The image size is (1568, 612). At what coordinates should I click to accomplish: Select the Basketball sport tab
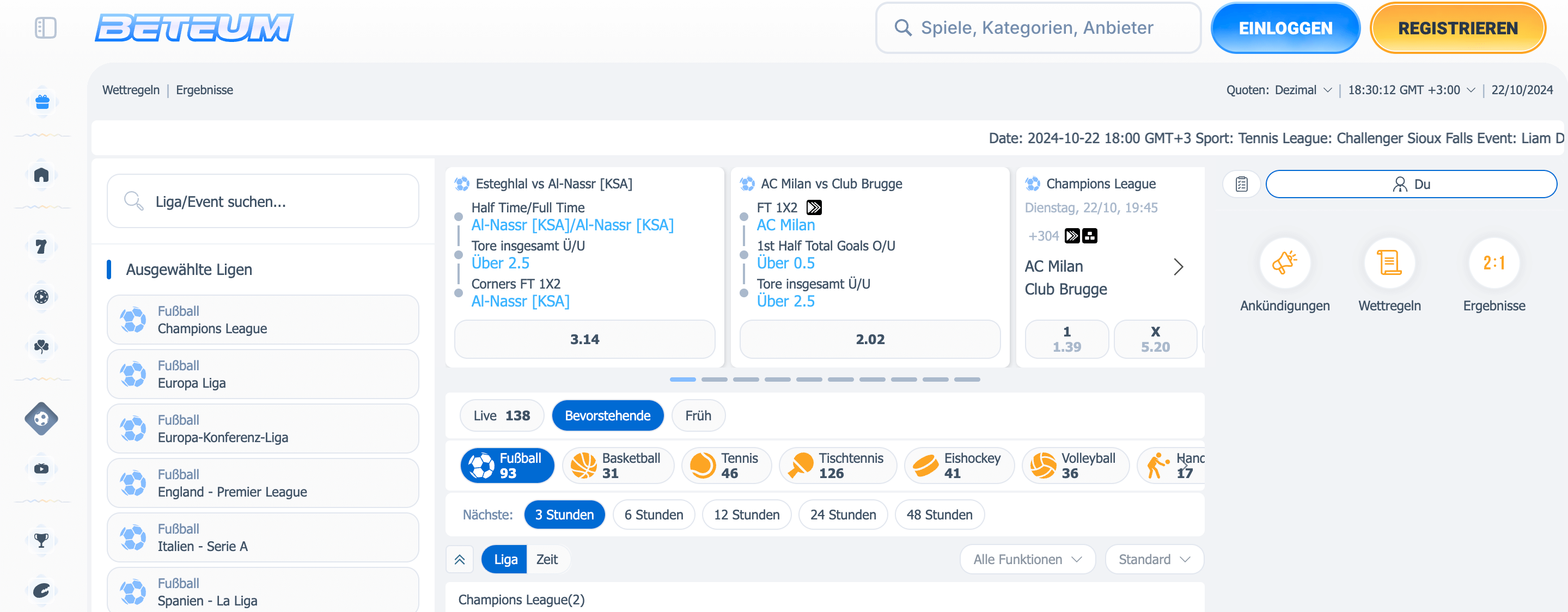tap(618, 466)
